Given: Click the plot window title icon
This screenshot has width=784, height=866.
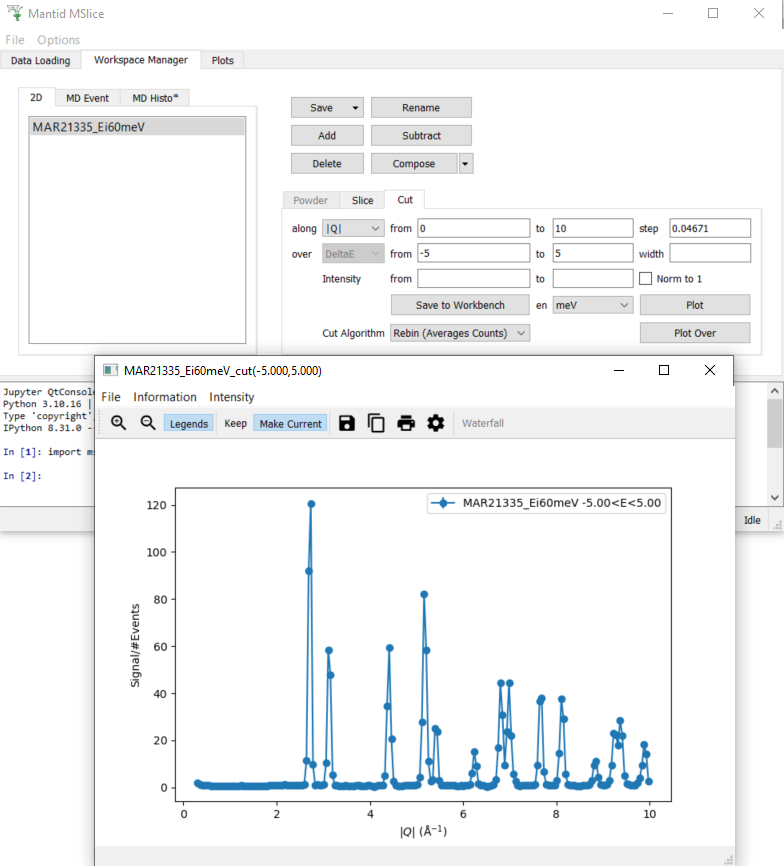Looking at the screenshot, I should point(110,370).
